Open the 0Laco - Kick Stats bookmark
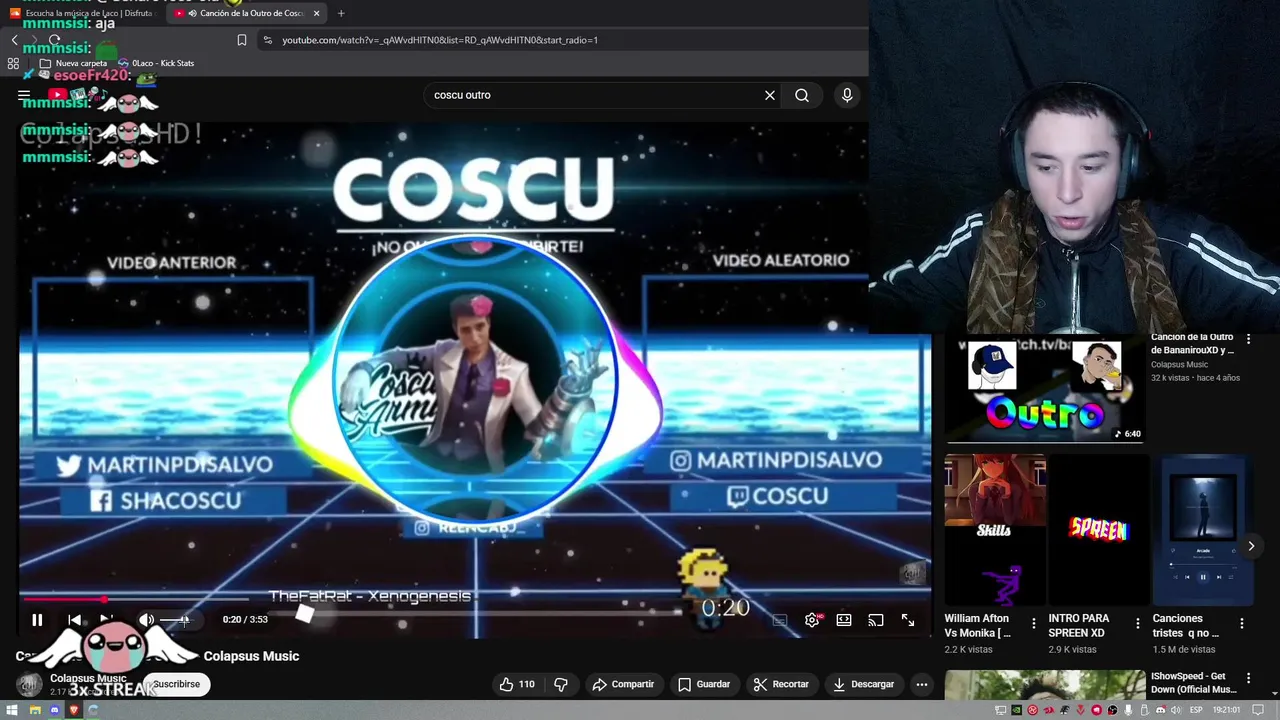 156,63
